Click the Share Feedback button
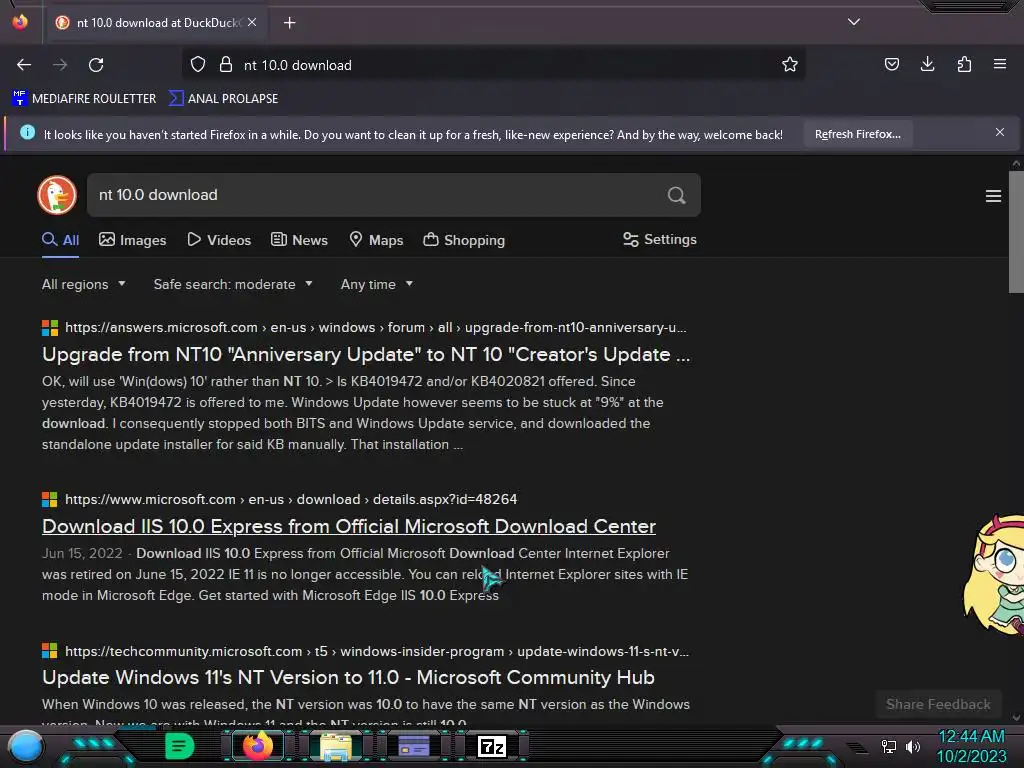The height and width of the screenshot is (768, 1024). (938, 704)
